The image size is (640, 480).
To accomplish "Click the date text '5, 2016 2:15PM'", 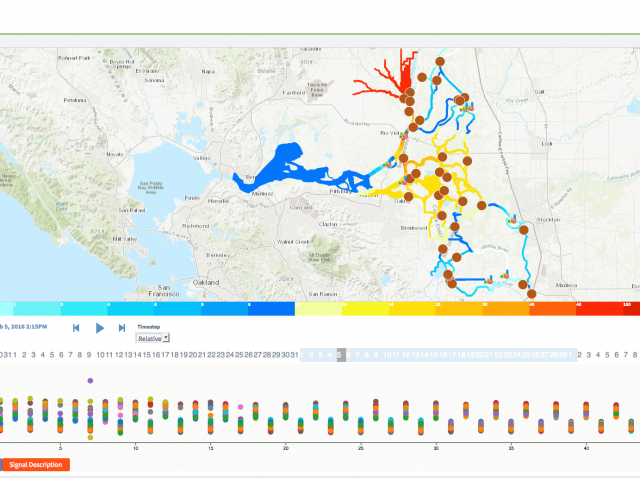I will coord(26,327).
